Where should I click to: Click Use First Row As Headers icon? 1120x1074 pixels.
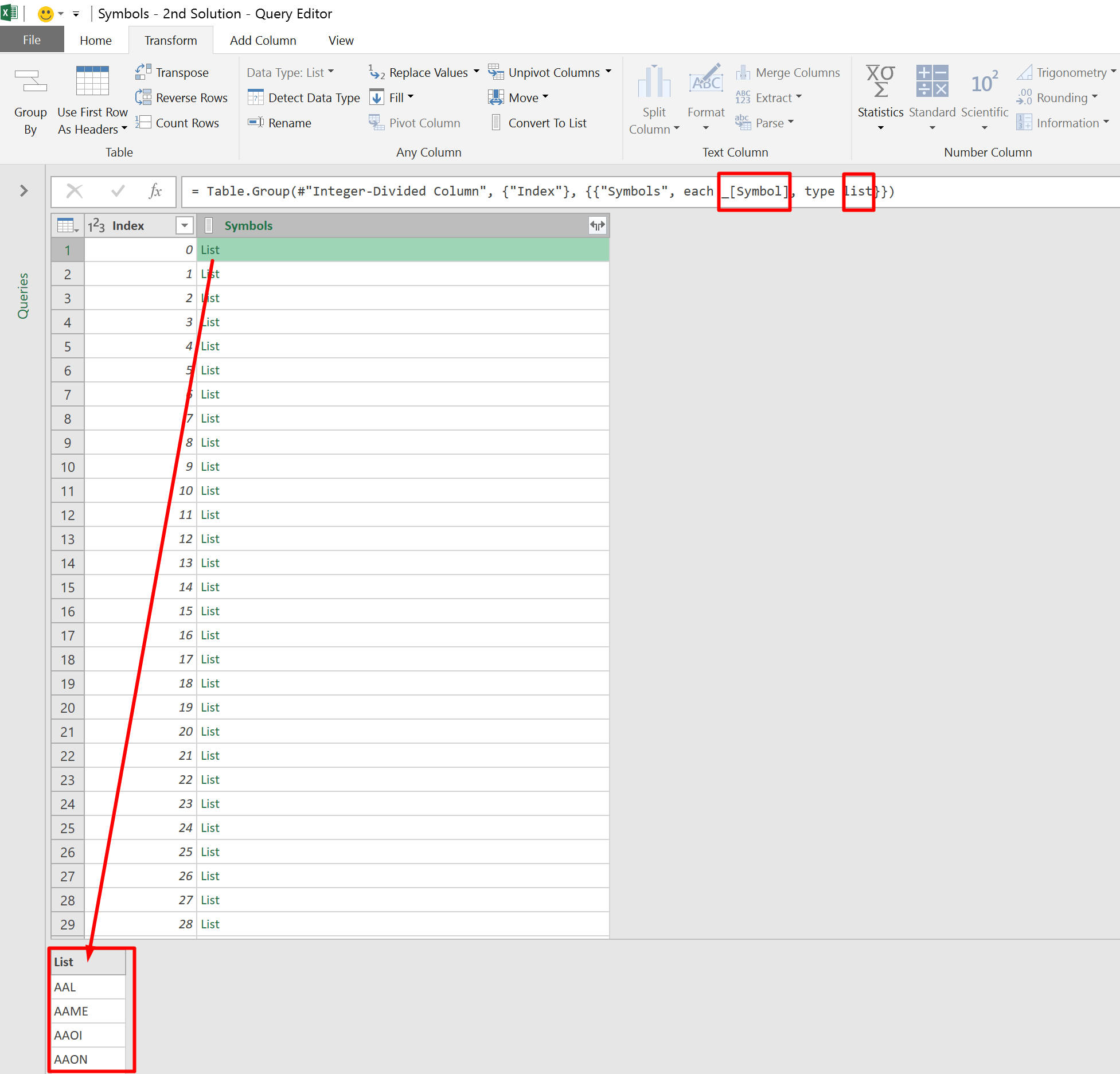pos(92,81)
